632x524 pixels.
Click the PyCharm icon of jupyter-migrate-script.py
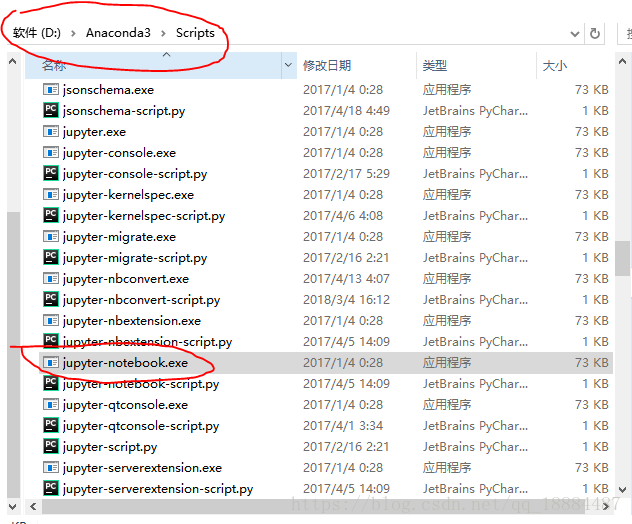[51, 257]
